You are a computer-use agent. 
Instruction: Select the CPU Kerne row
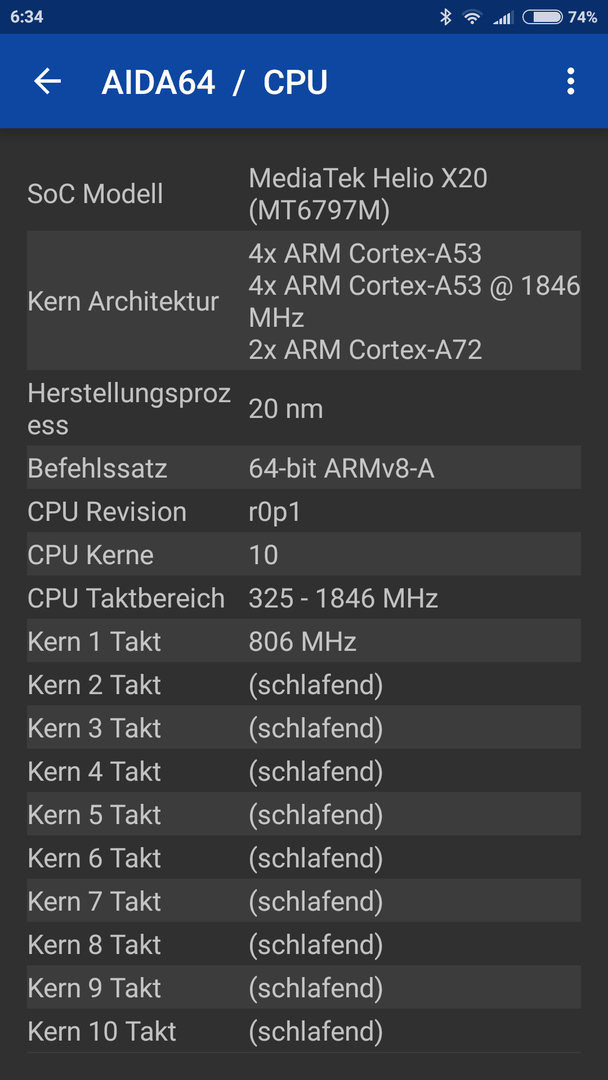point(304,554)
